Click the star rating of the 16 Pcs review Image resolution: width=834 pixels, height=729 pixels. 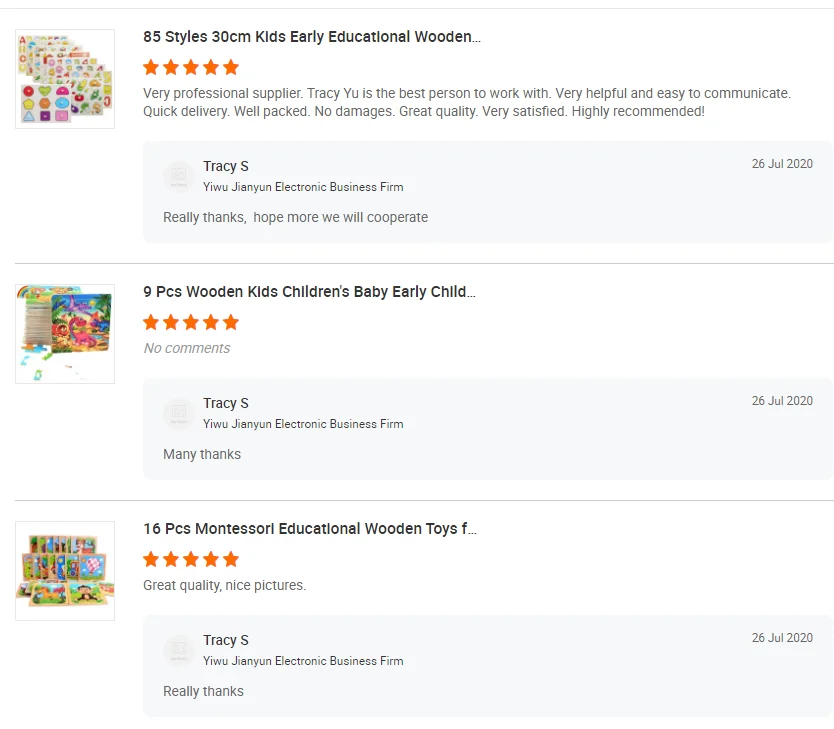click(191, 559)
